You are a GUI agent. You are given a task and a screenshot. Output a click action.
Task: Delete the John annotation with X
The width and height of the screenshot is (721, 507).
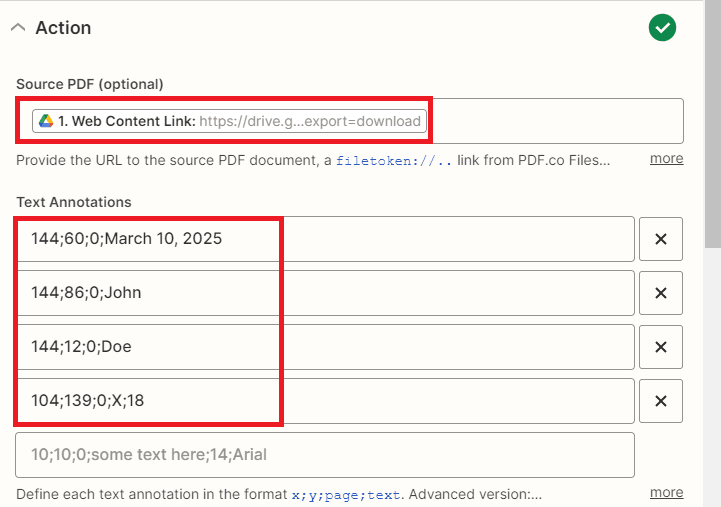660,293
